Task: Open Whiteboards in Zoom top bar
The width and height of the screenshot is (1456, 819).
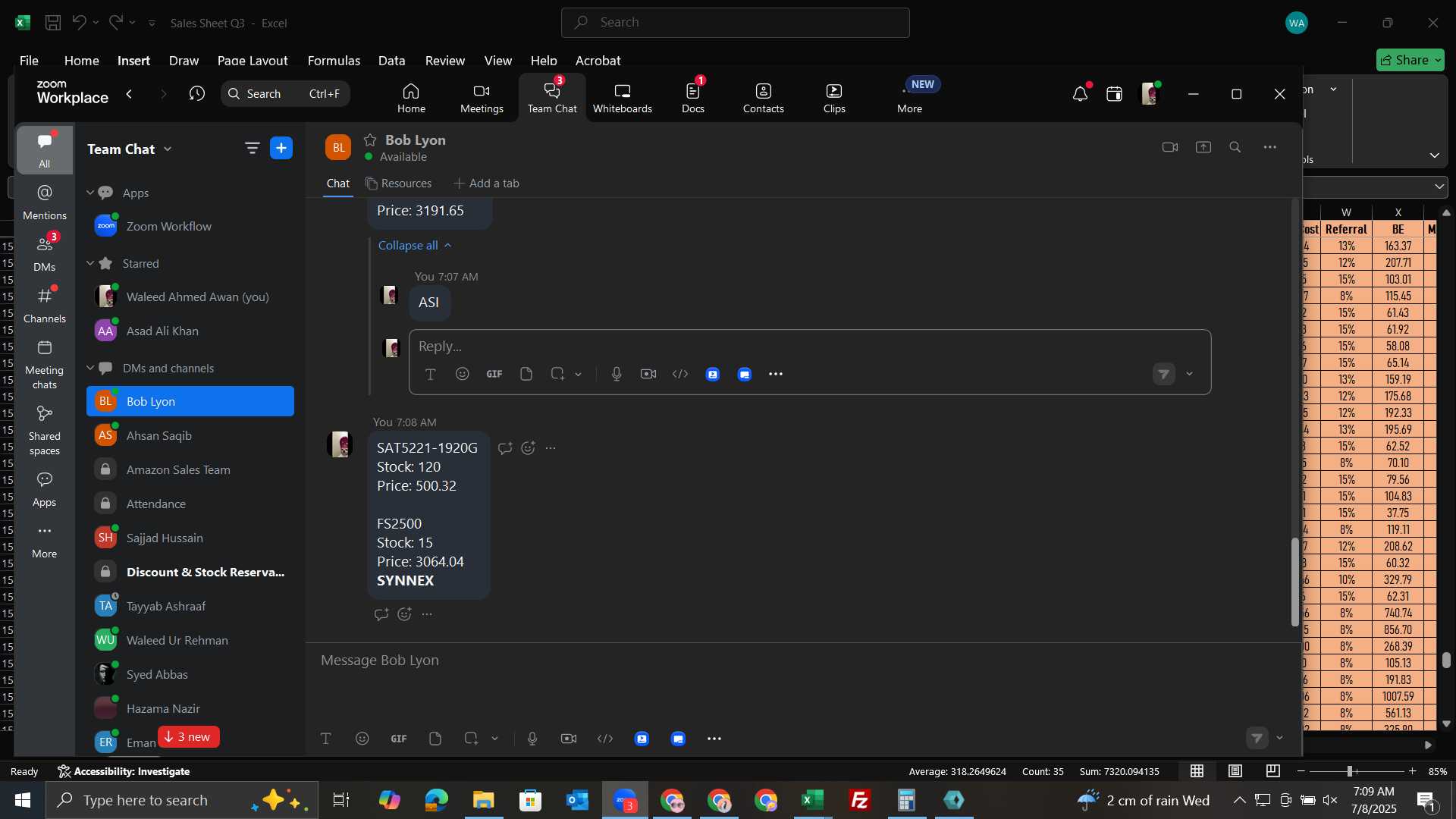Action: click(622, 99)
